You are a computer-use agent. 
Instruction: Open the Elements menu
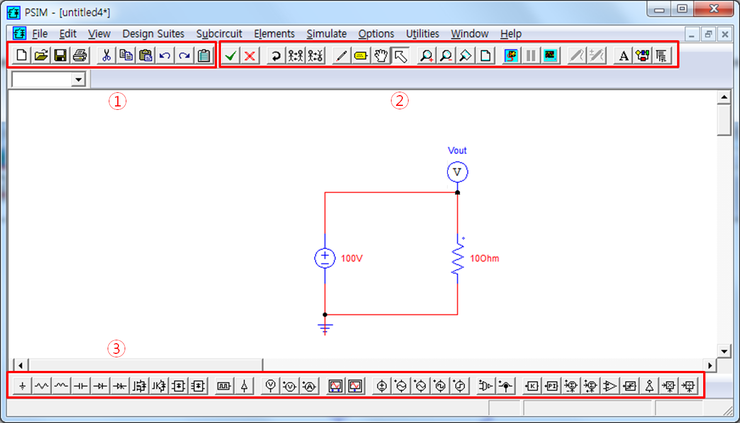[274, 33]
